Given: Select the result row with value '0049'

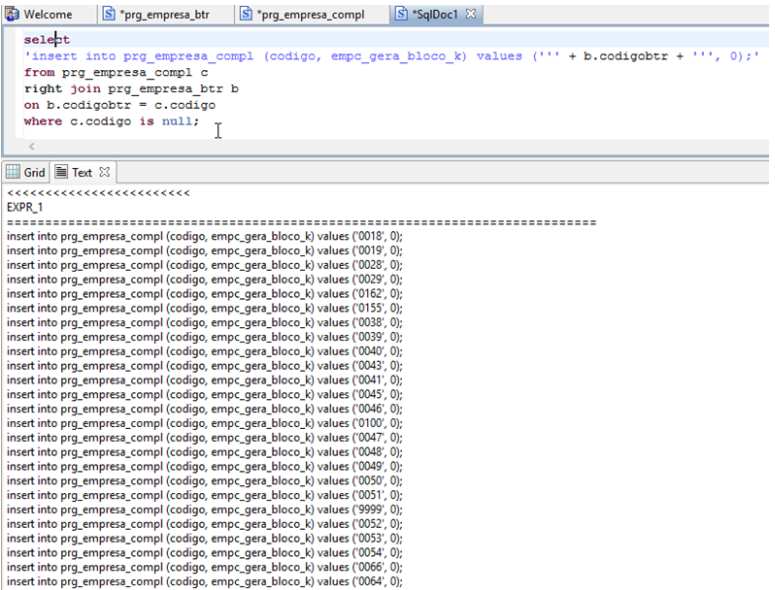Looking at the screenshot, I should click(x=205, y=466).
